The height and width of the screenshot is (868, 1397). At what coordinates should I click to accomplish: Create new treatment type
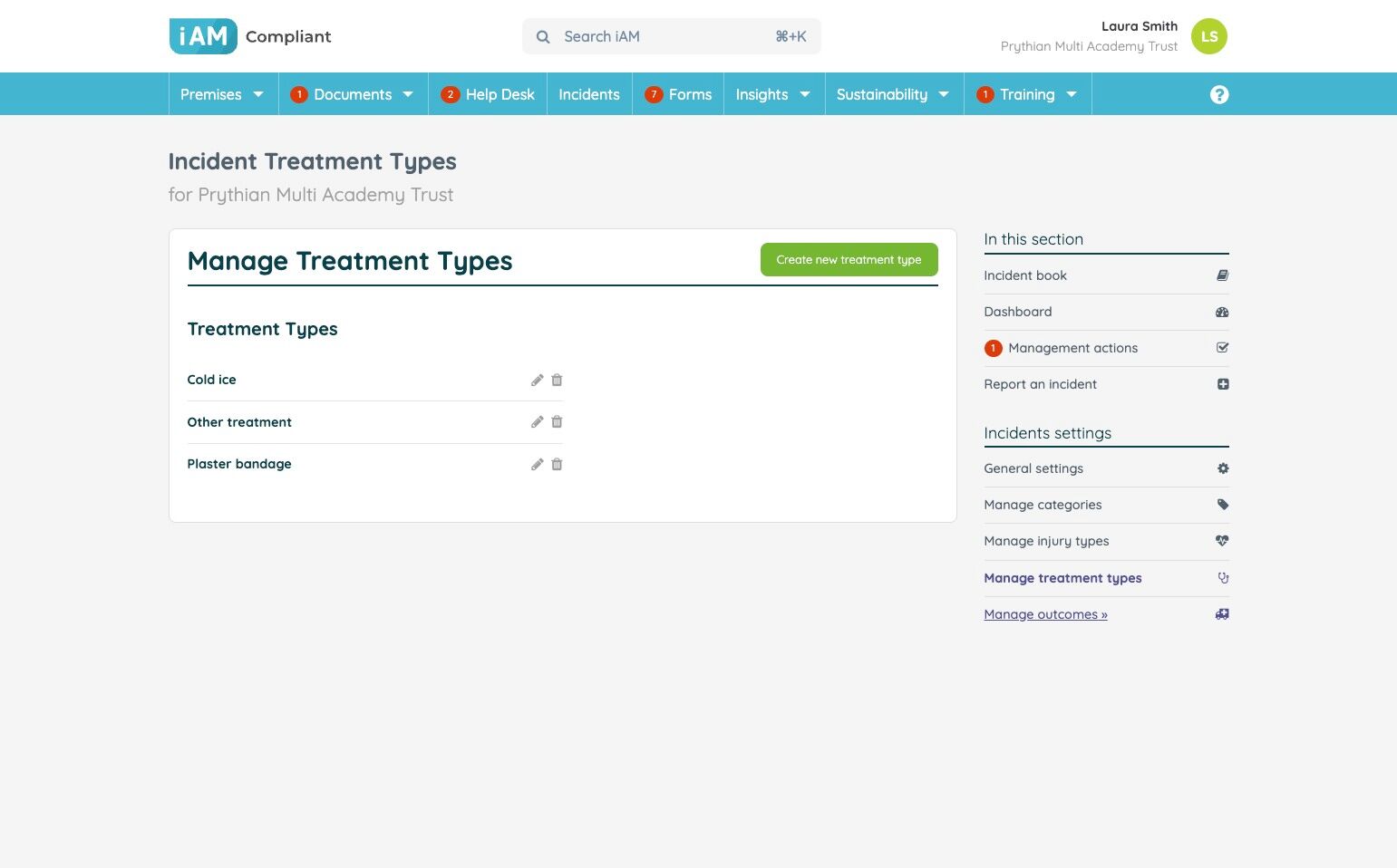(x=849, y=260)
